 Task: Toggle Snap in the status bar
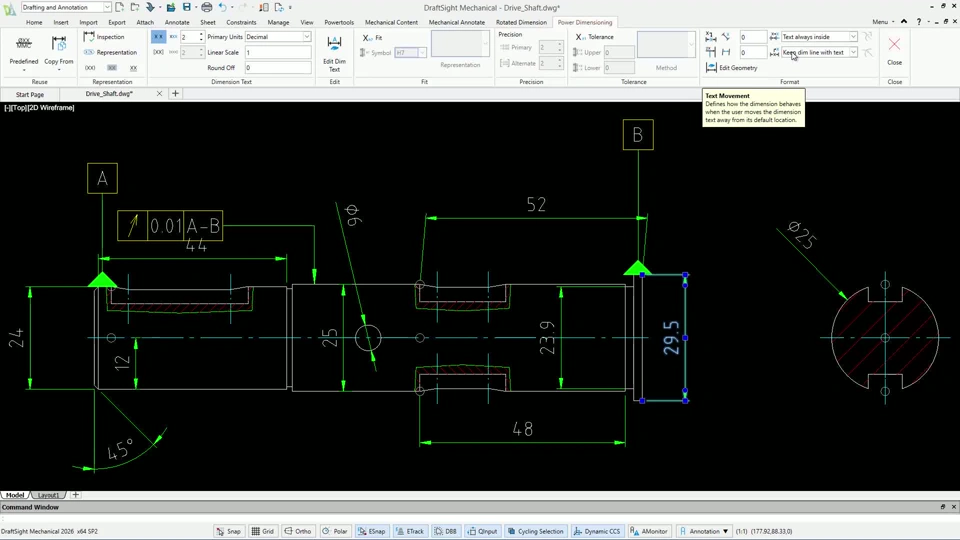[228, 531]
